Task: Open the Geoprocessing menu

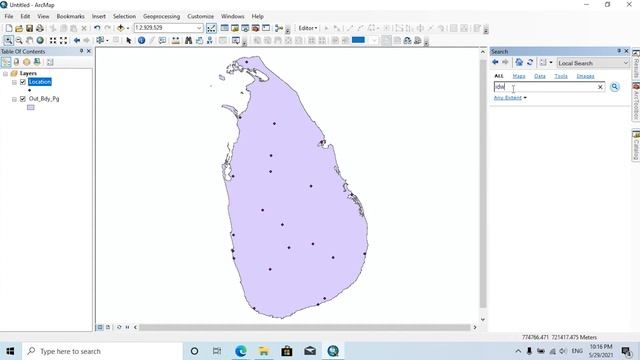Action: 161,16
